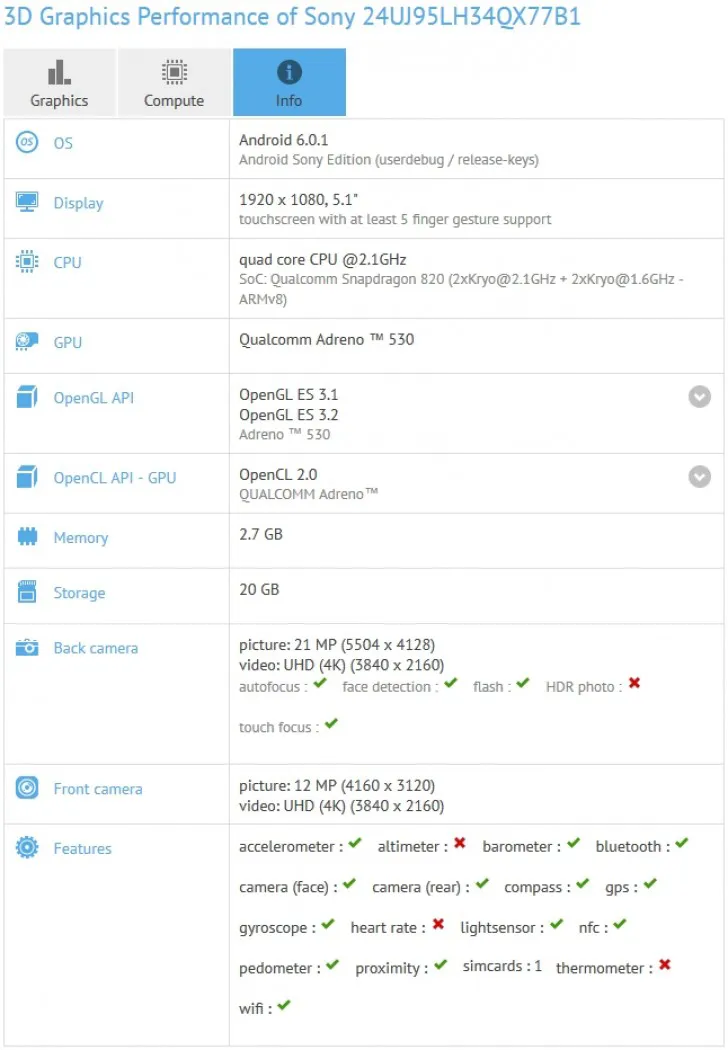Image resolution: width=728 pixels, height=1050 pixels.
Task: Click the Front camera icon
Action: point(27,788)
